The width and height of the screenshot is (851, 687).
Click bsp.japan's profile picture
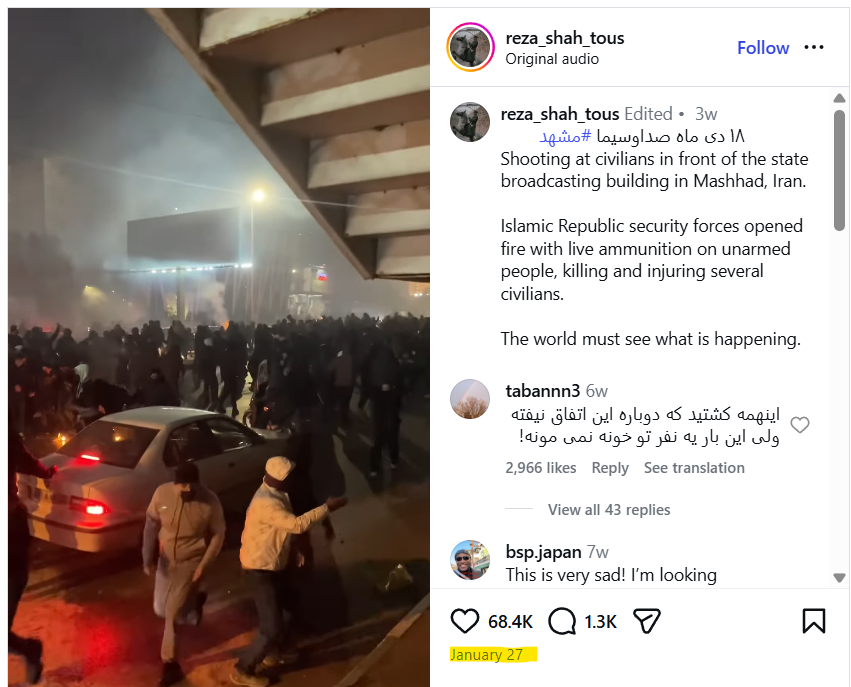[470, 560]
